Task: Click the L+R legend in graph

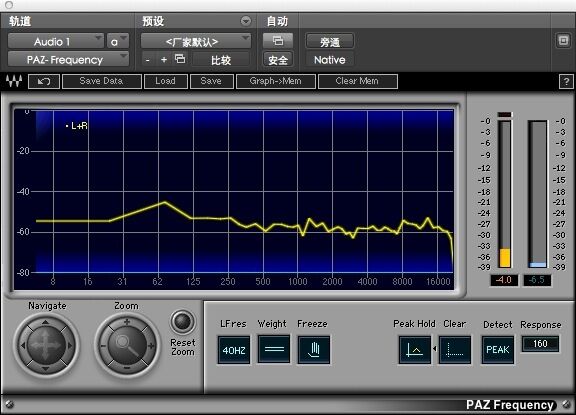Action: click(x=77, y=126)
